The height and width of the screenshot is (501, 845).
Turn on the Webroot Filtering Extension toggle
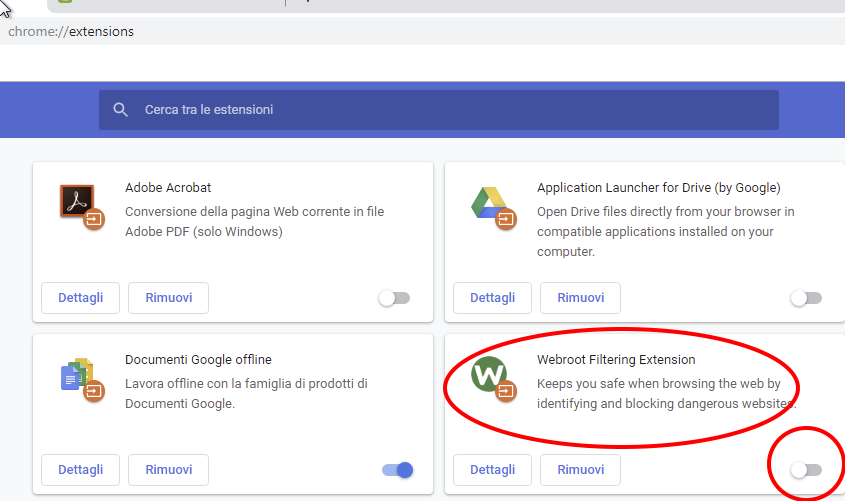pyautogui.click(x=805, y=470)
